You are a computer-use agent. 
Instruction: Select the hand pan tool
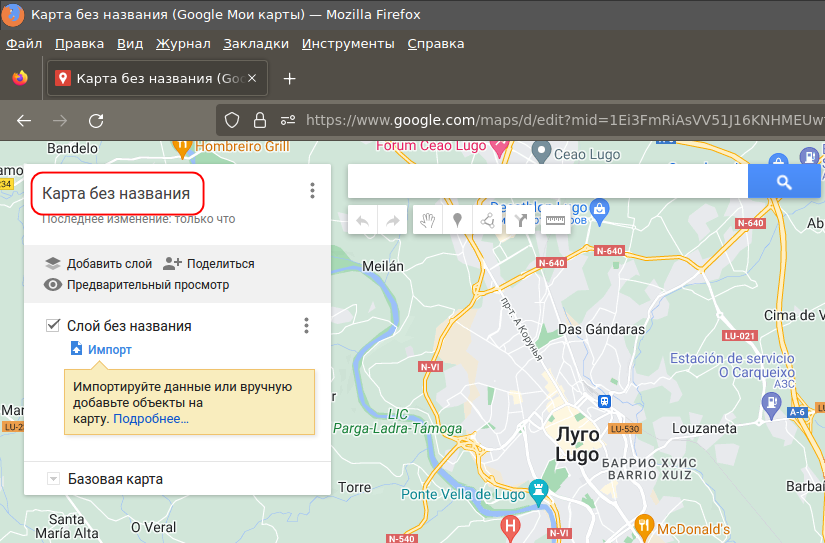(427, 220)
